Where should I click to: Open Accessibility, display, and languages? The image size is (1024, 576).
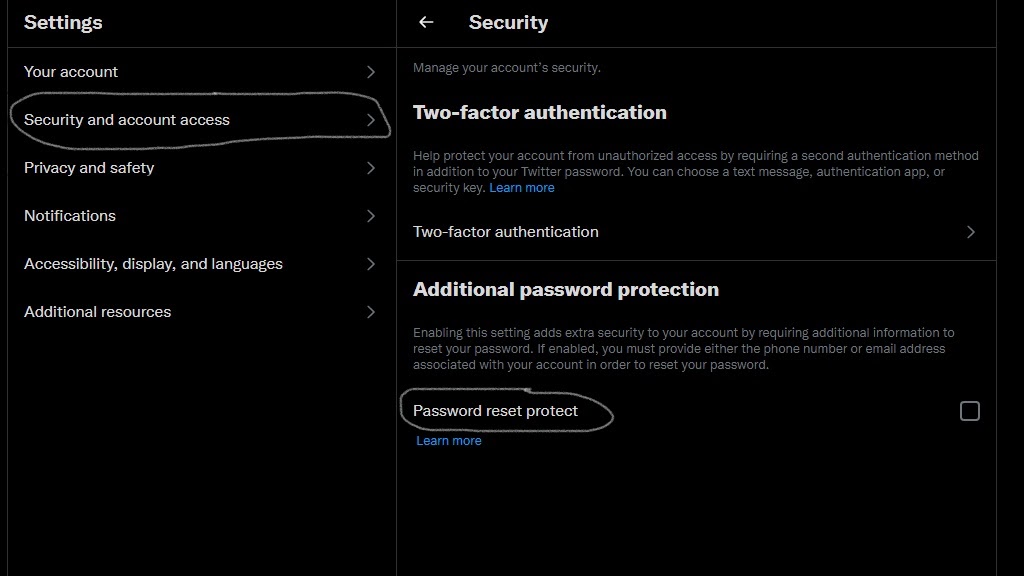(202, 264)
